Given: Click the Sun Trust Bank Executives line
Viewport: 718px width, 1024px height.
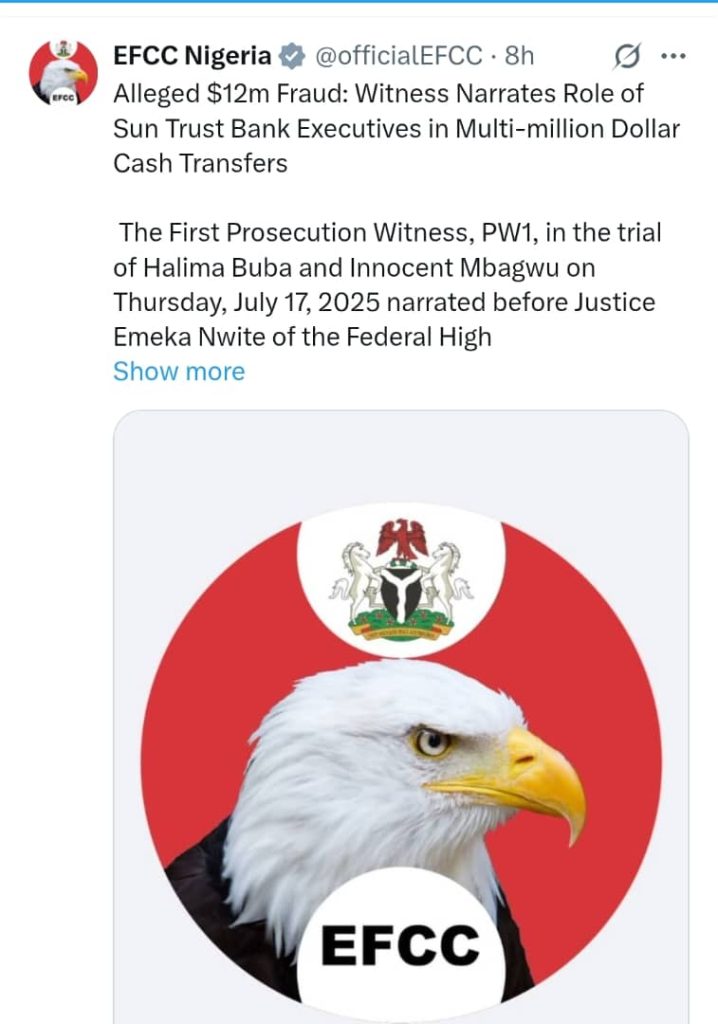Looking at the screenshot, I should [397, 129].
